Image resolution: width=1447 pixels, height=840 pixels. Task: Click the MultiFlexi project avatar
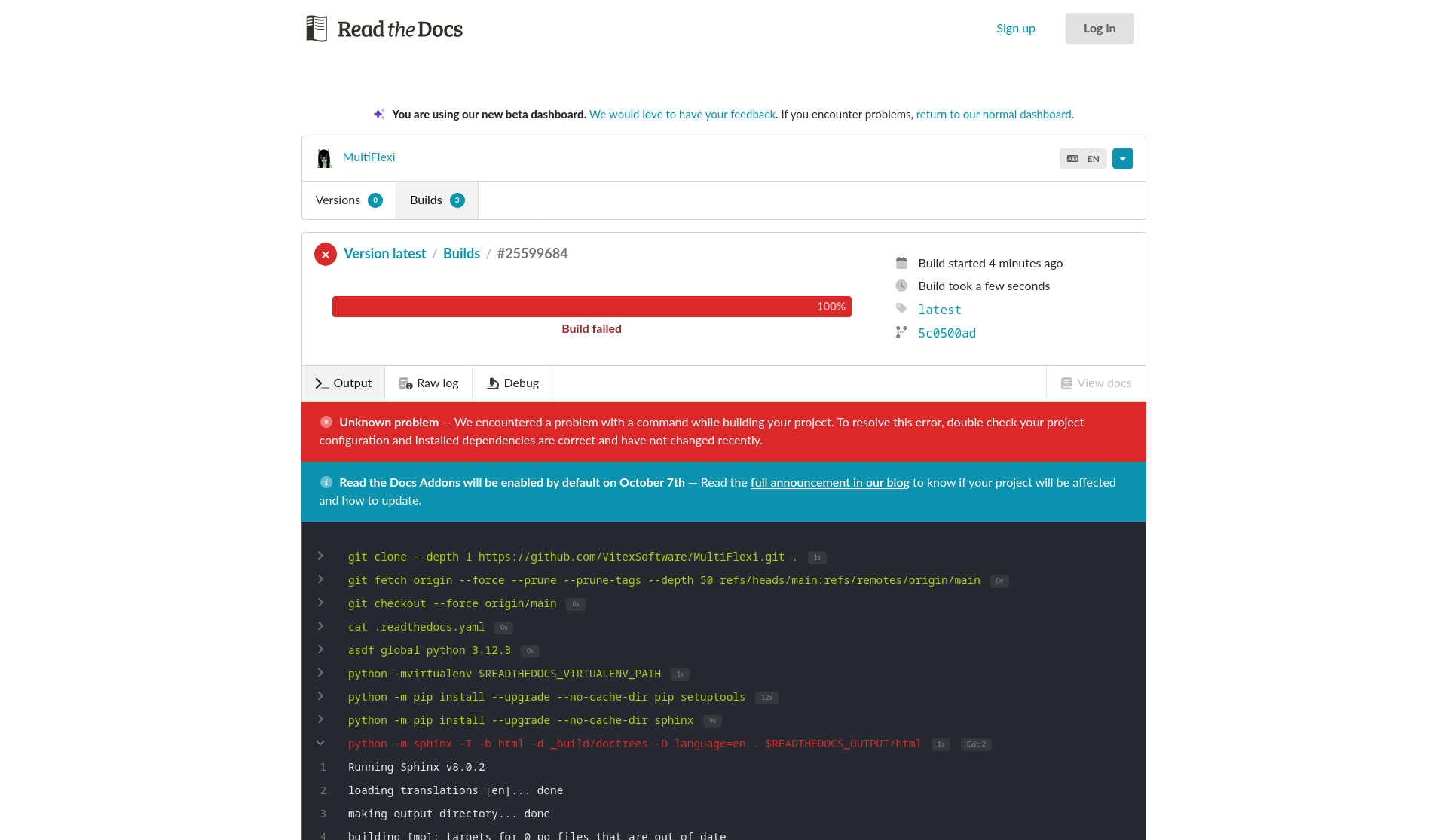click(x=324, y=158)
